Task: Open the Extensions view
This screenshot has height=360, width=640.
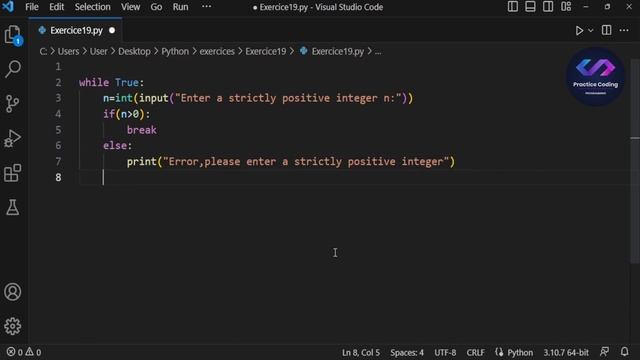Action: point(13,173)
